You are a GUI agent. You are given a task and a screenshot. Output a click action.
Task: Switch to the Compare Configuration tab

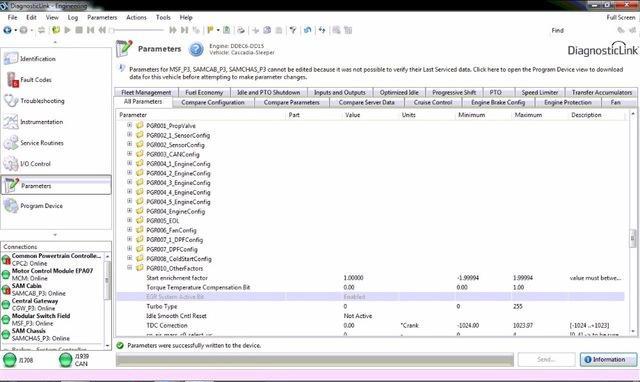pyautogui.click(x=213, y=102)
